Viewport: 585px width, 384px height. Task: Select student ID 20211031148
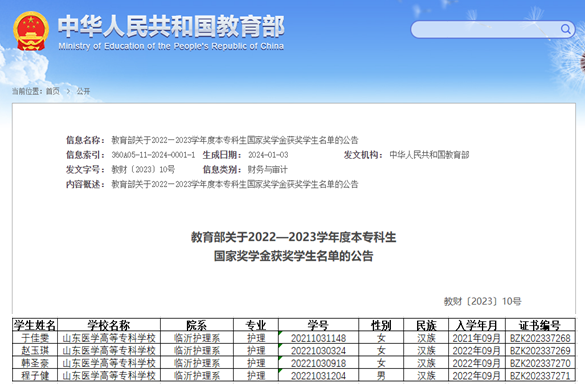318,338
